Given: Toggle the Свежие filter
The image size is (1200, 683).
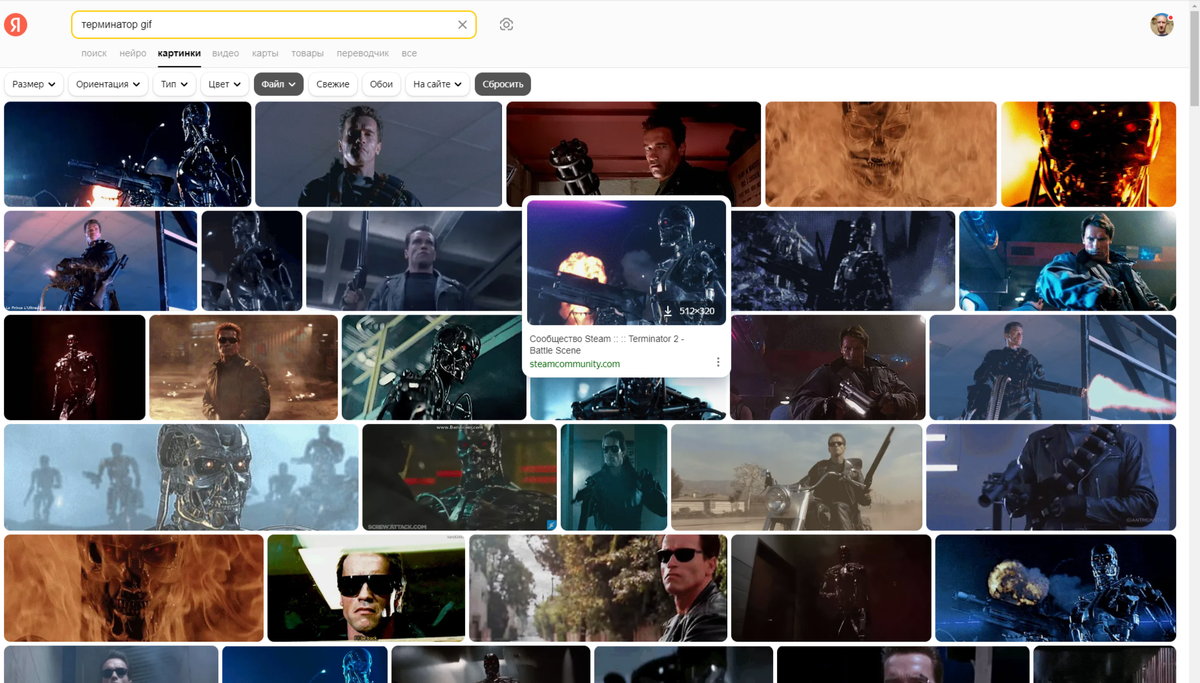Looking at the screenshot, I should (333, 85).
